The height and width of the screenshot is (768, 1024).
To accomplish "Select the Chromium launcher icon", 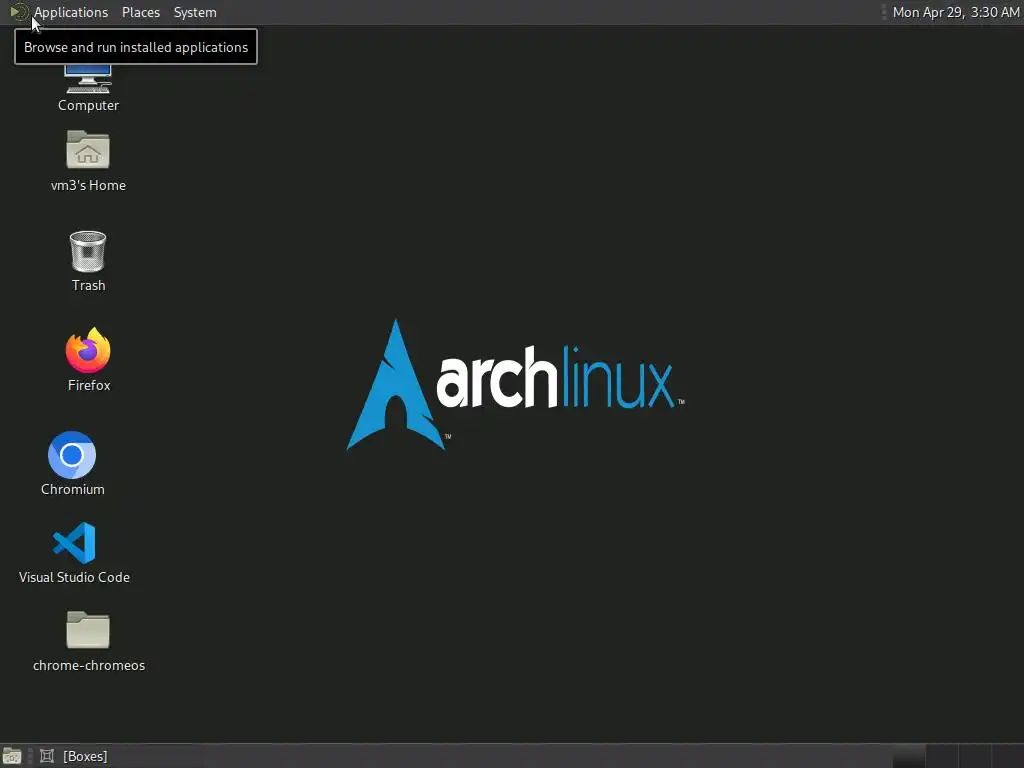I will 72,455.
